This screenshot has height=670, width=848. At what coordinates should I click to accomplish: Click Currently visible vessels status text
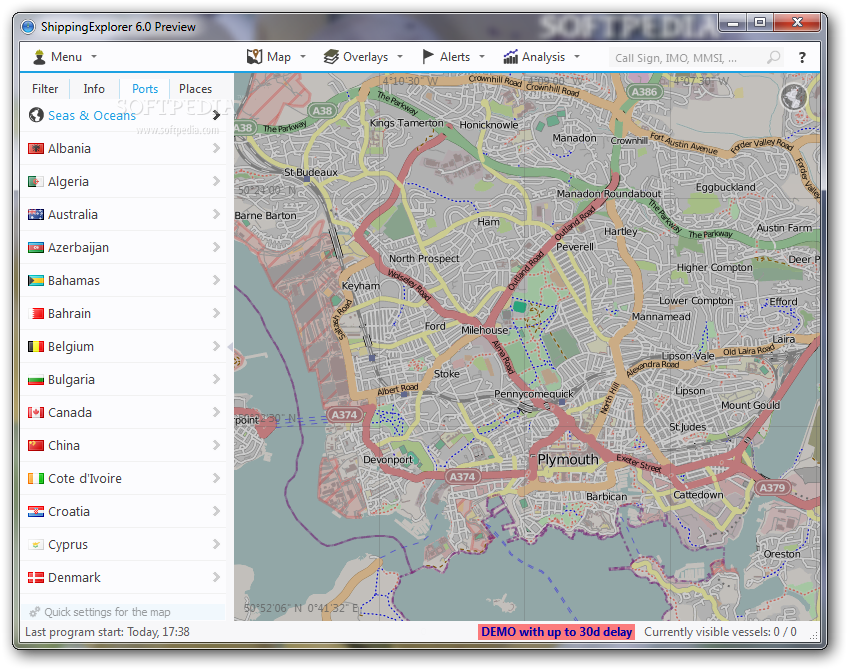point(720,632)
